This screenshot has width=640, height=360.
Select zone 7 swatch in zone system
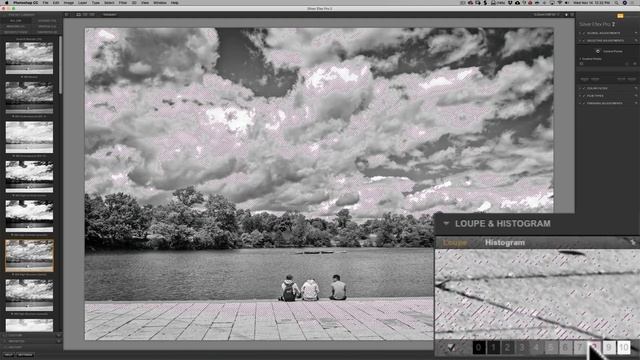580,347
